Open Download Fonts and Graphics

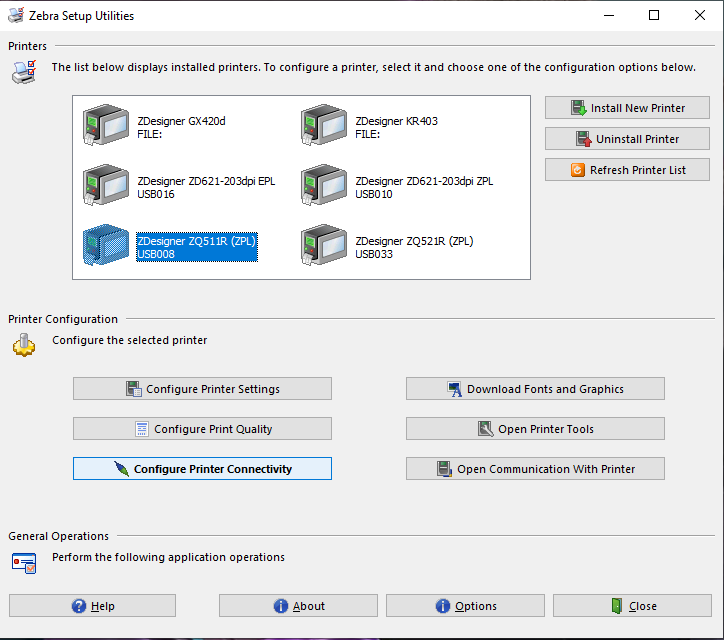pos(535,389)
